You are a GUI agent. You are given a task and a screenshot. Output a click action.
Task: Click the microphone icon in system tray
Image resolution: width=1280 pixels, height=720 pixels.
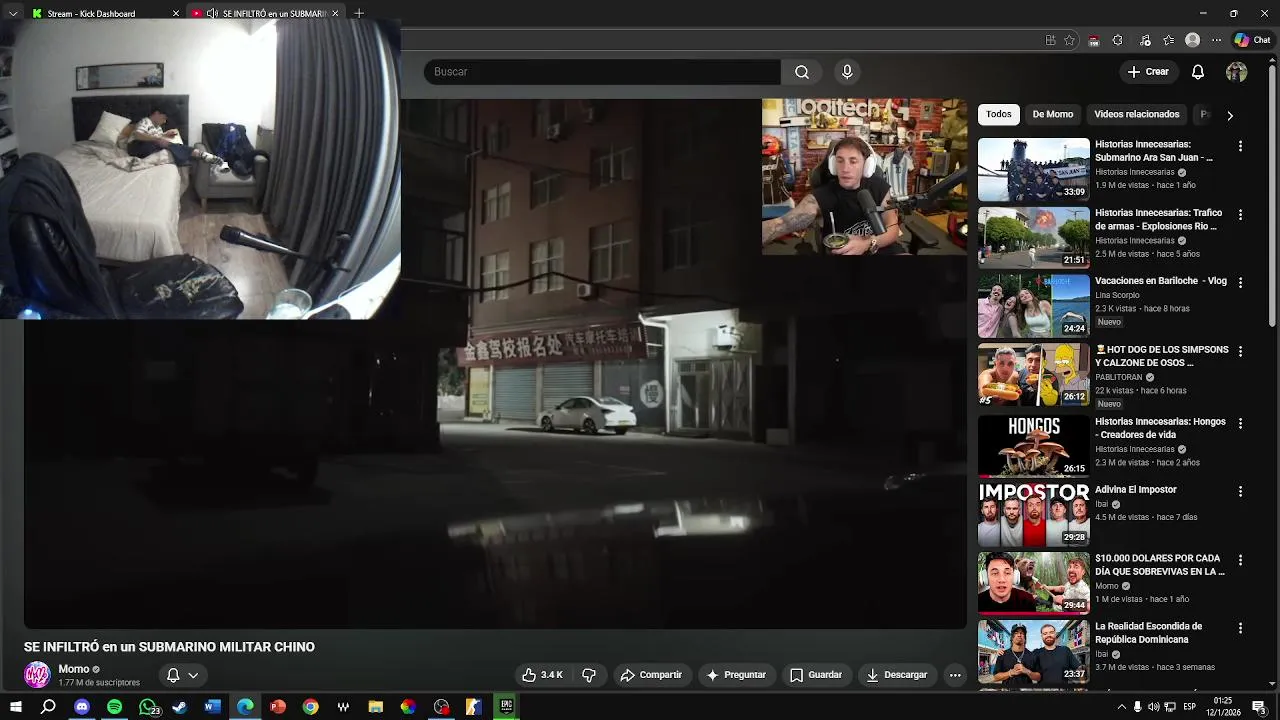tap(1137, 707)
